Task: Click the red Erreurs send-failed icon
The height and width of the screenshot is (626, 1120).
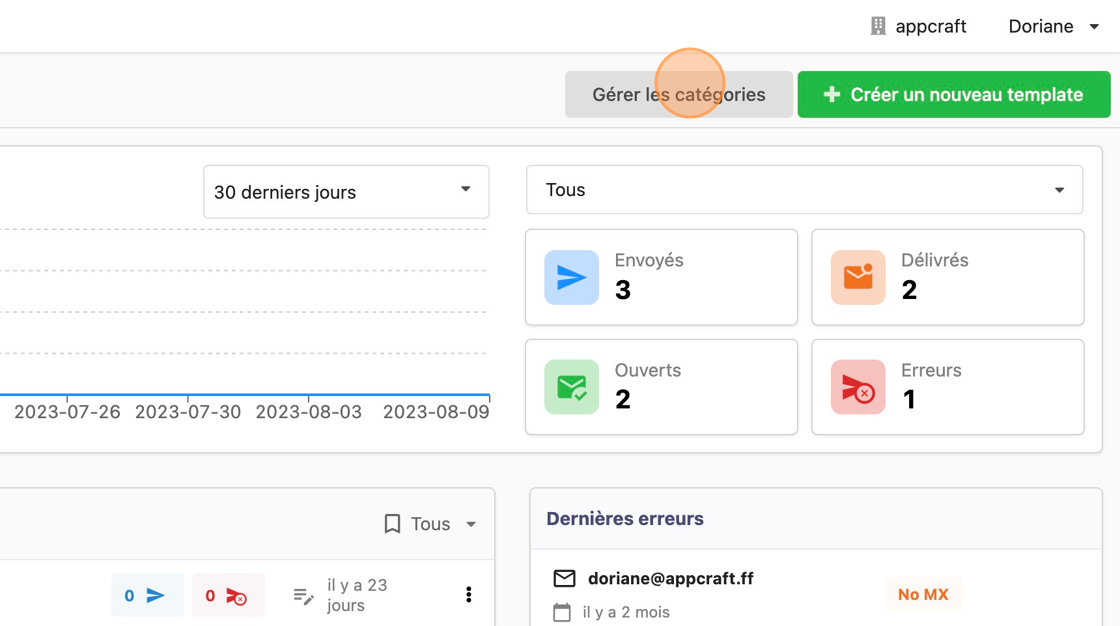Action: [x=858, y=387]
